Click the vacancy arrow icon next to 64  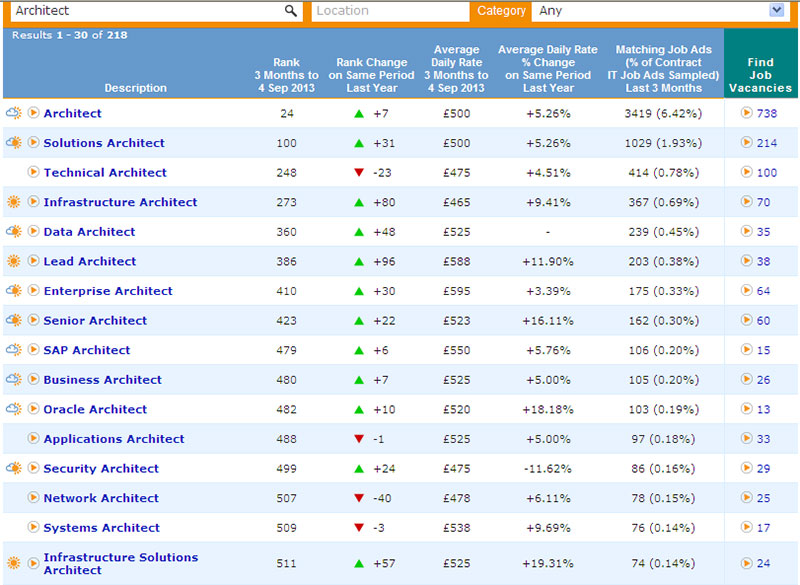click(x=746, y=290)
